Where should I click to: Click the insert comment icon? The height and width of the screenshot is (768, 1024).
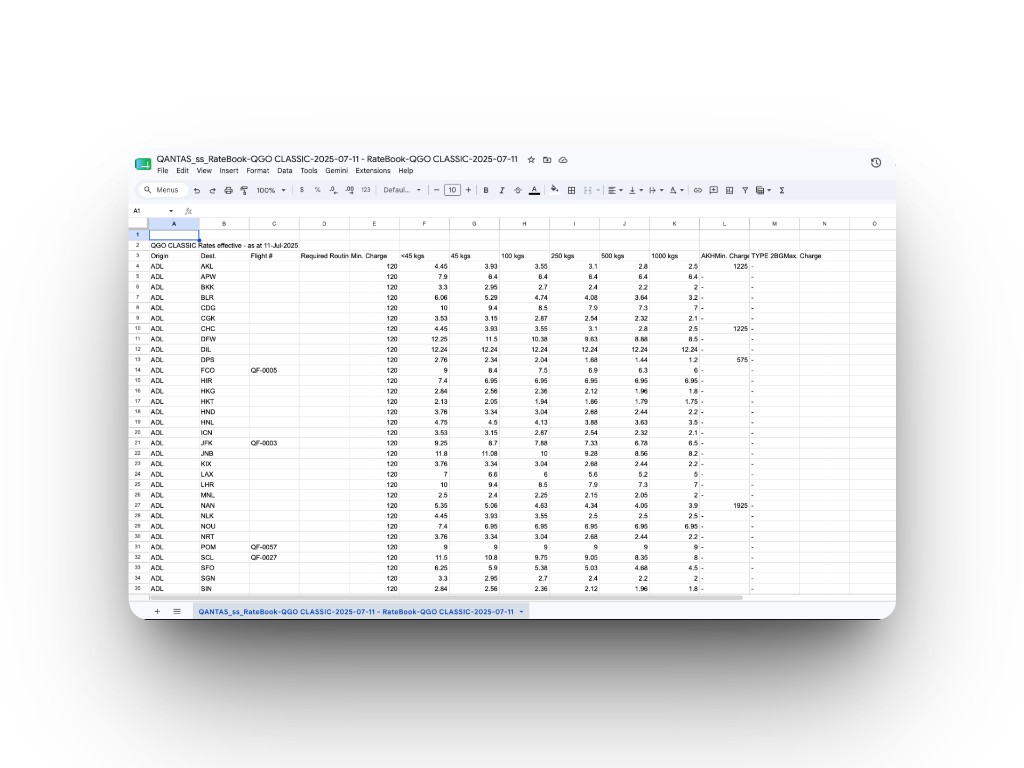[x=714, y=190]
